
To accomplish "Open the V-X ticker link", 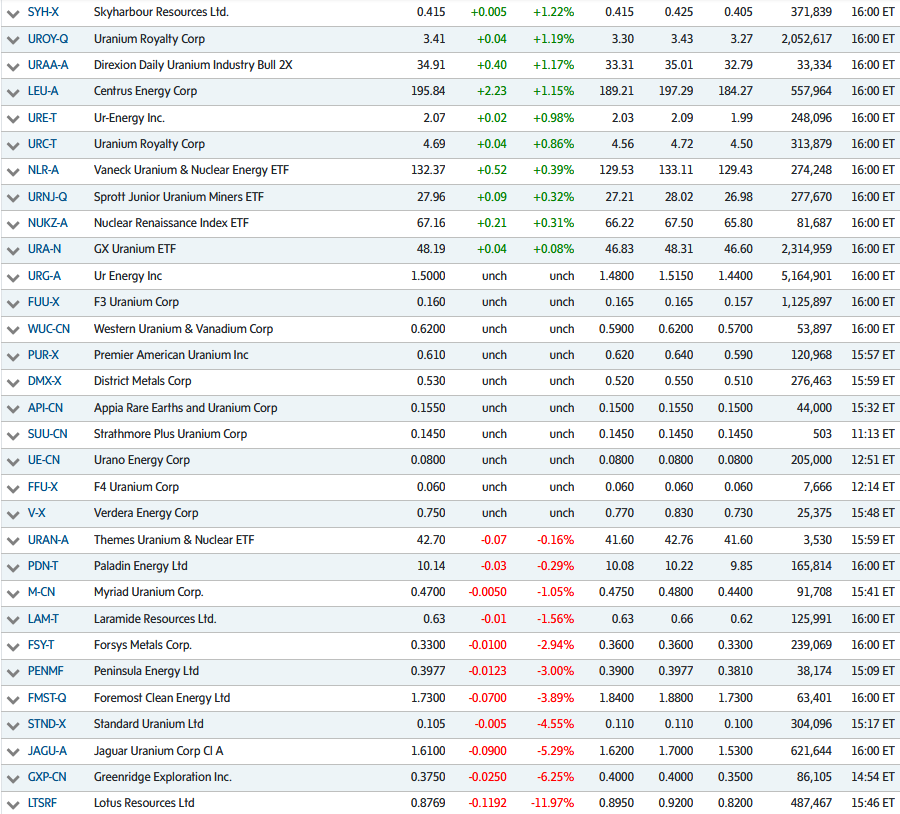I will click(x=37, y=513).
